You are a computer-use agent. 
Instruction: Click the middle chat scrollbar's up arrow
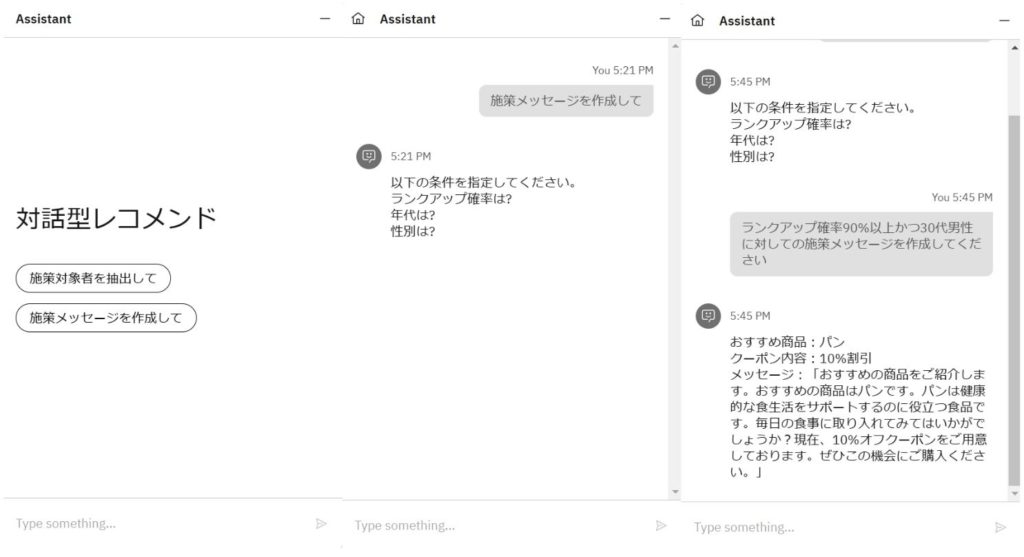coord(675,46)
